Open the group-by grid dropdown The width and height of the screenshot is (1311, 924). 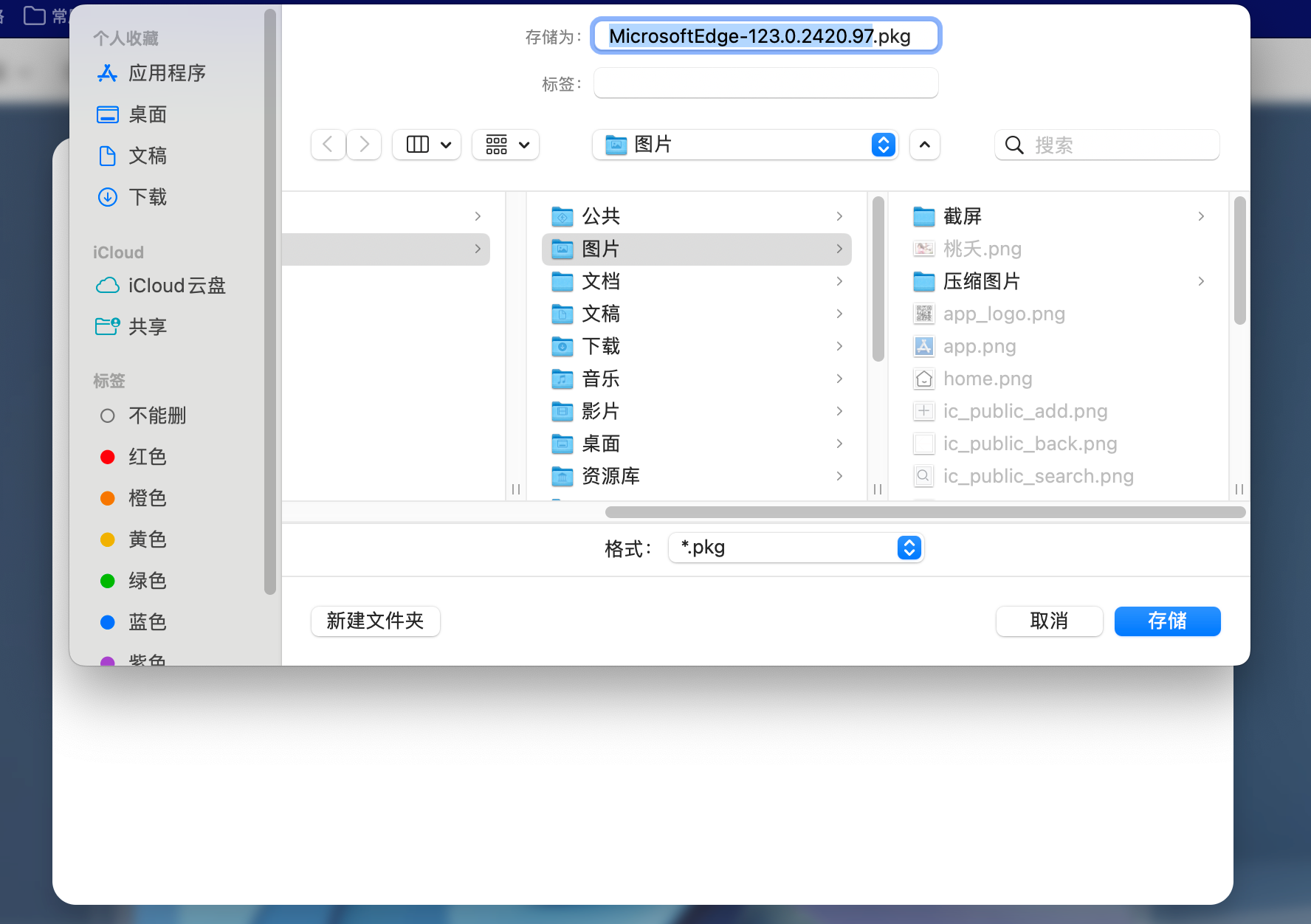pyautogui.click(x=506, y=145)
